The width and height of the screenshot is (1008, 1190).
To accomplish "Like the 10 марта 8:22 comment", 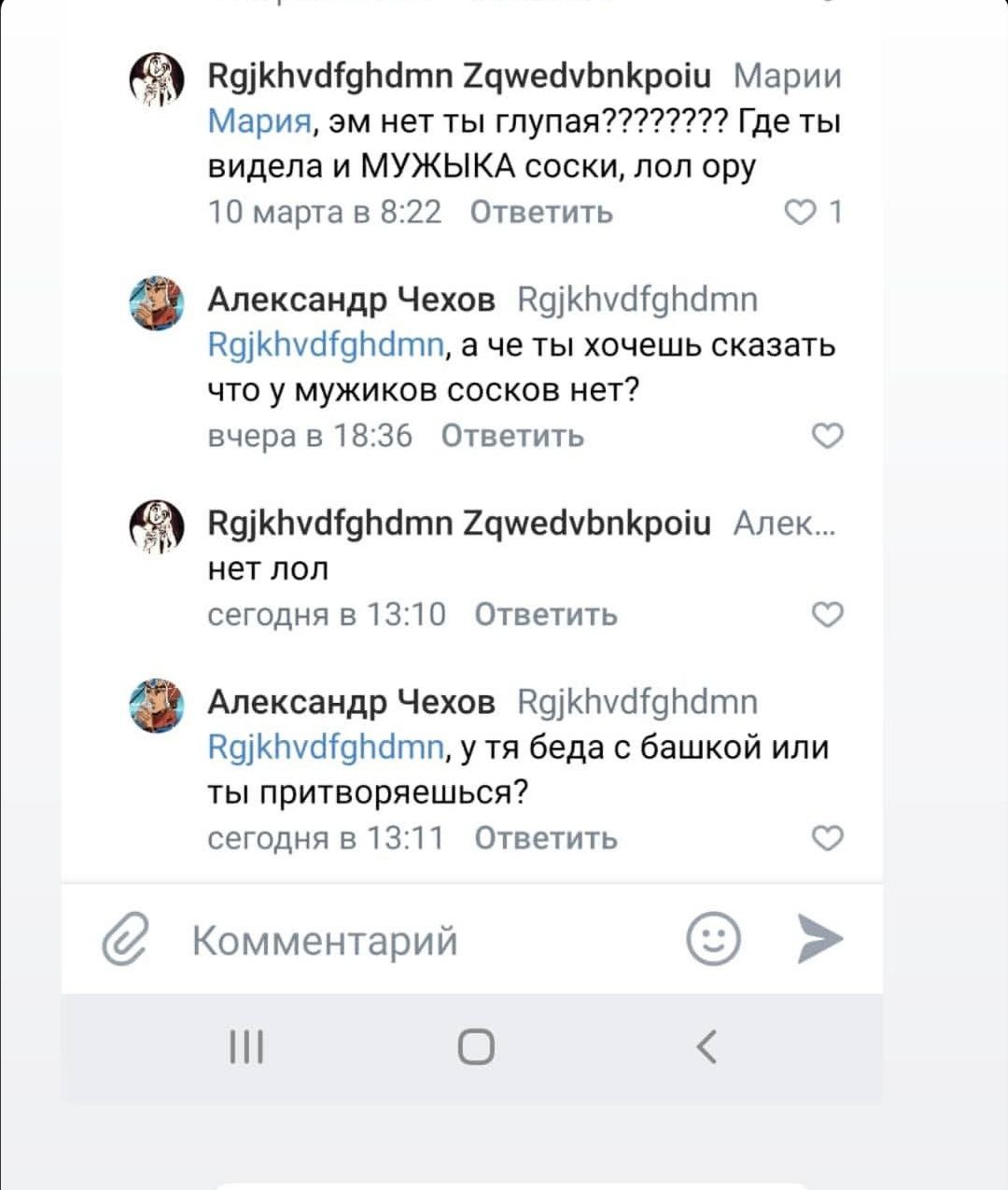I will coord(800,213).
